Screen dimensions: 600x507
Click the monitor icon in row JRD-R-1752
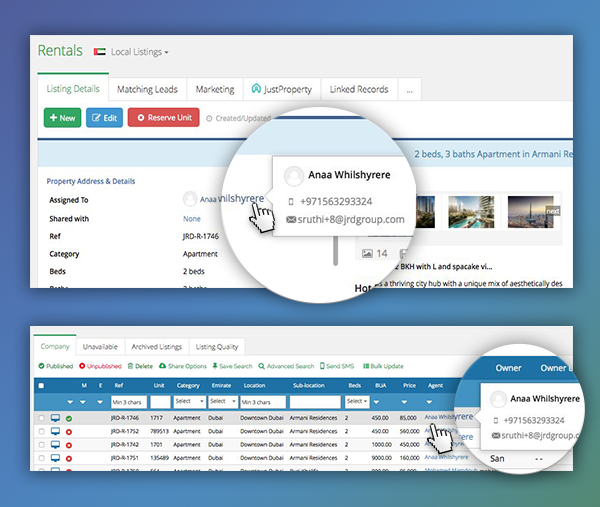coord(55,432)
